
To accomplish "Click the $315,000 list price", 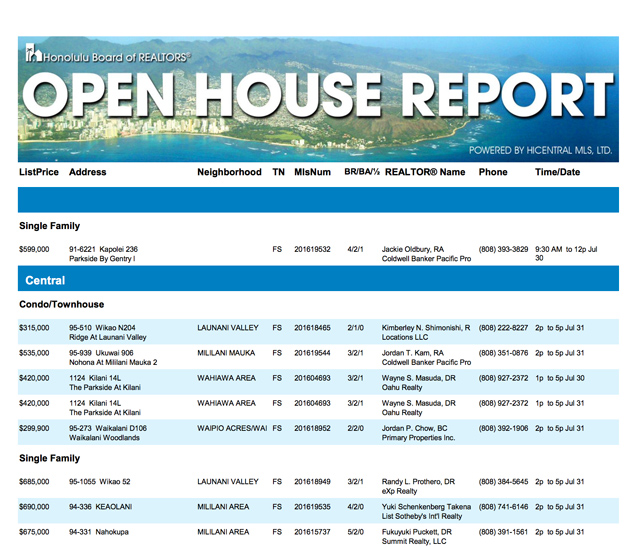I will pyautogui.click(x=34, y=328).
